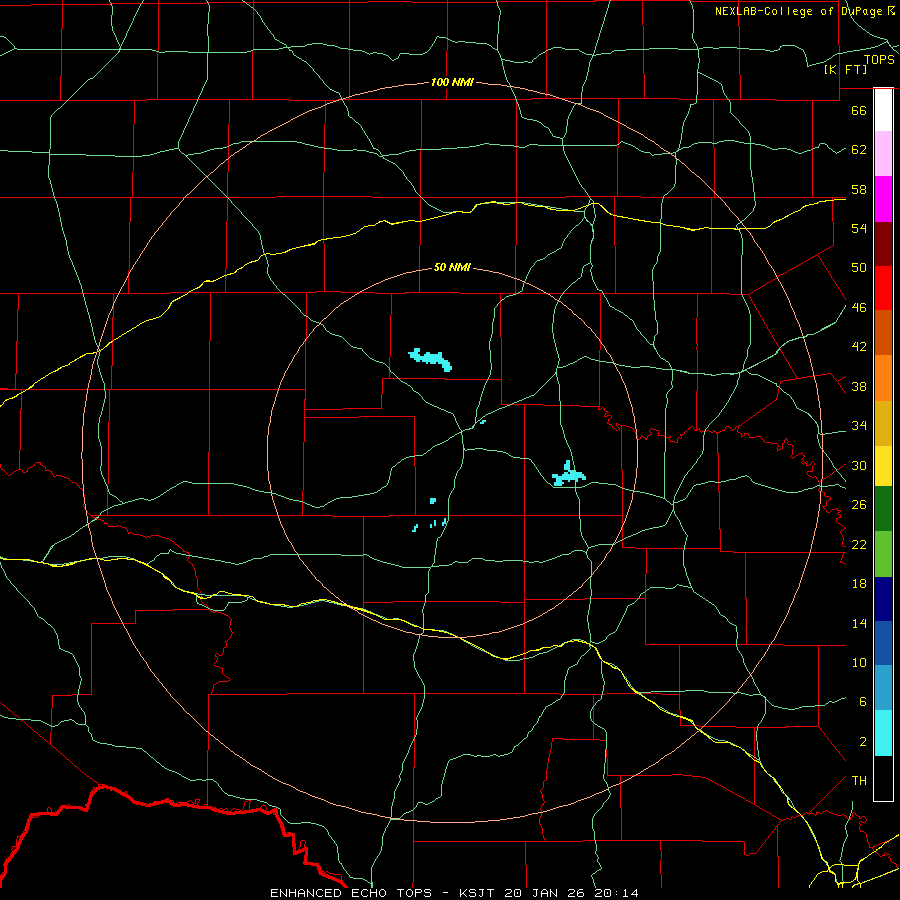
Task: Click the dark green 30 kft swatch
Action: click(883, 509)
